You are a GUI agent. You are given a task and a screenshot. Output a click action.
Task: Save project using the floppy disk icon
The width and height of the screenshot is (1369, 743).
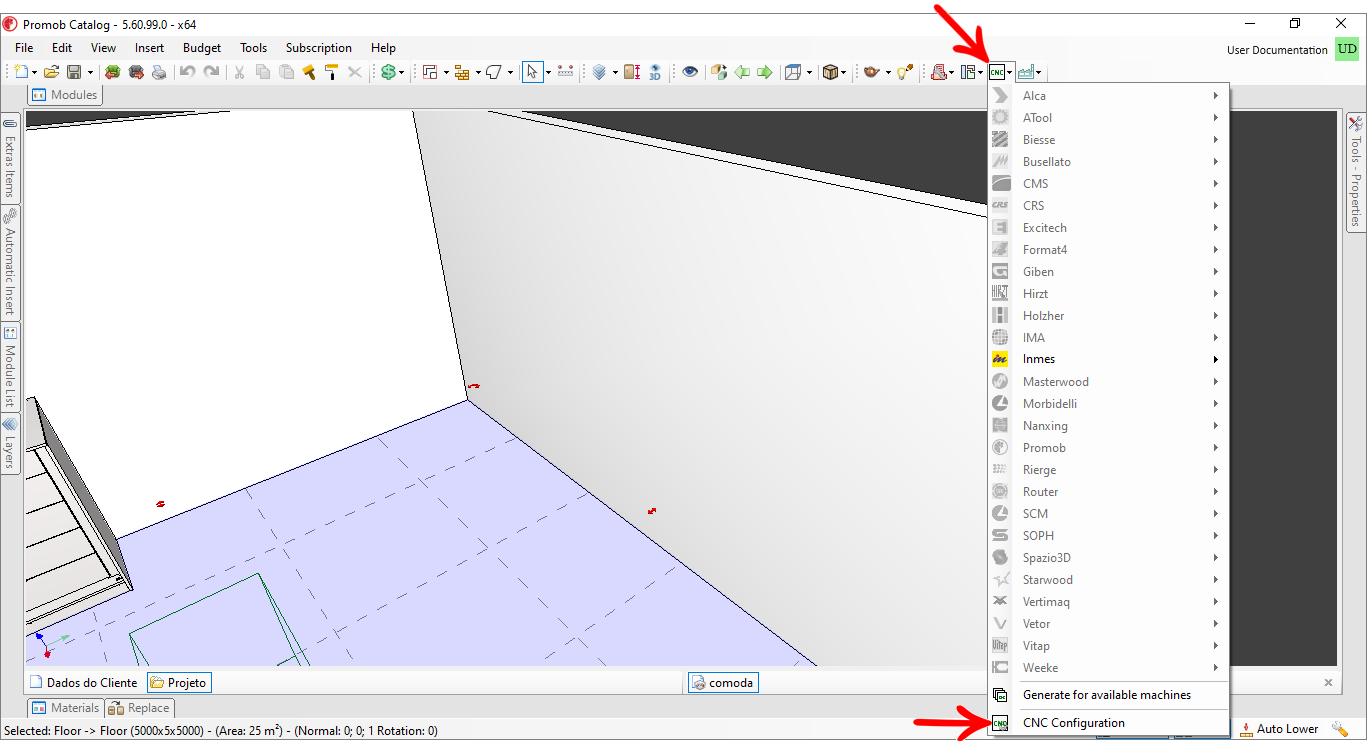coord(75,72)
